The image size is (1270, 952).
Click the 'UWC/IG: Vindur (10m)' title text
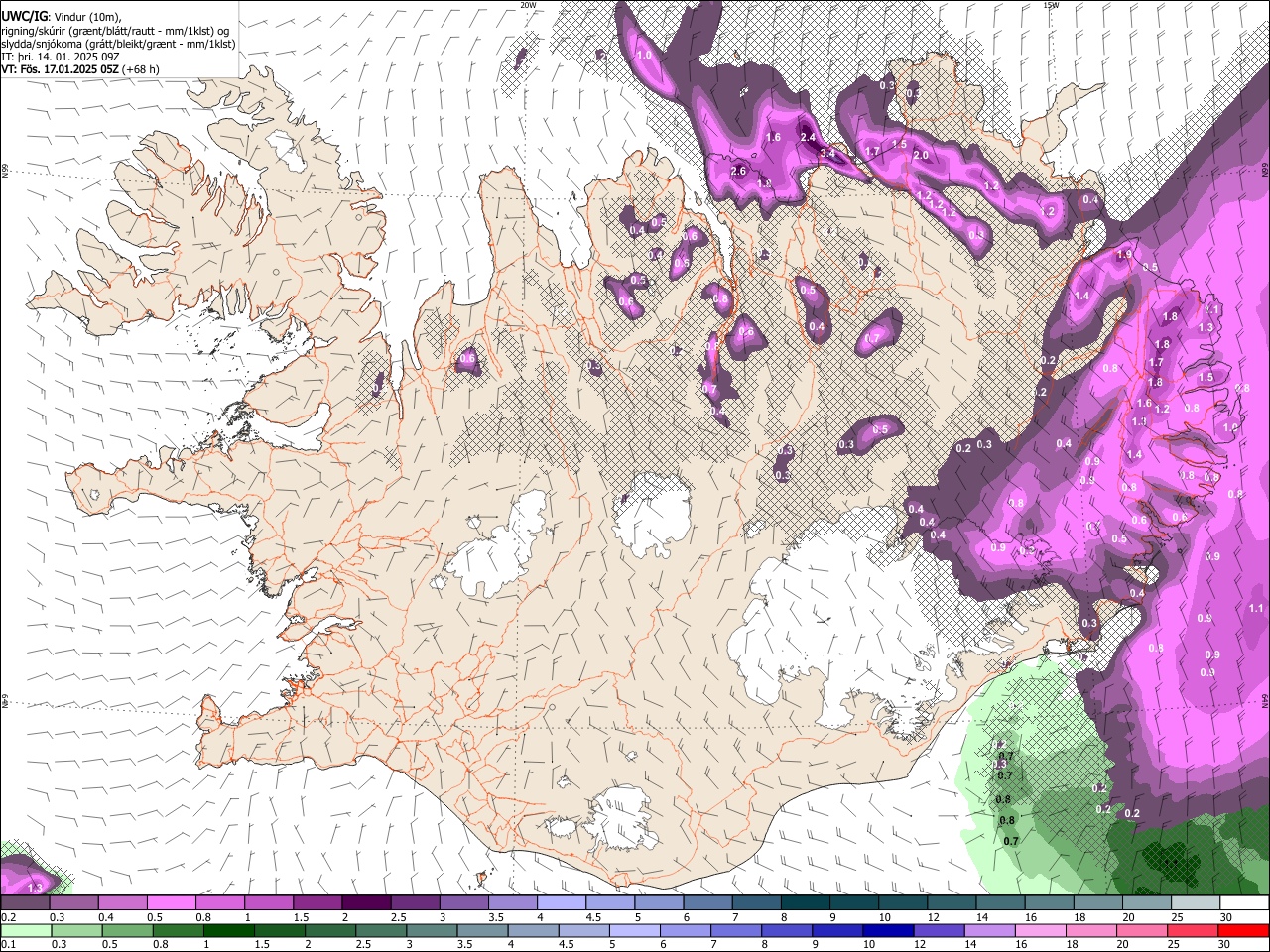click(x=61, y=17)
